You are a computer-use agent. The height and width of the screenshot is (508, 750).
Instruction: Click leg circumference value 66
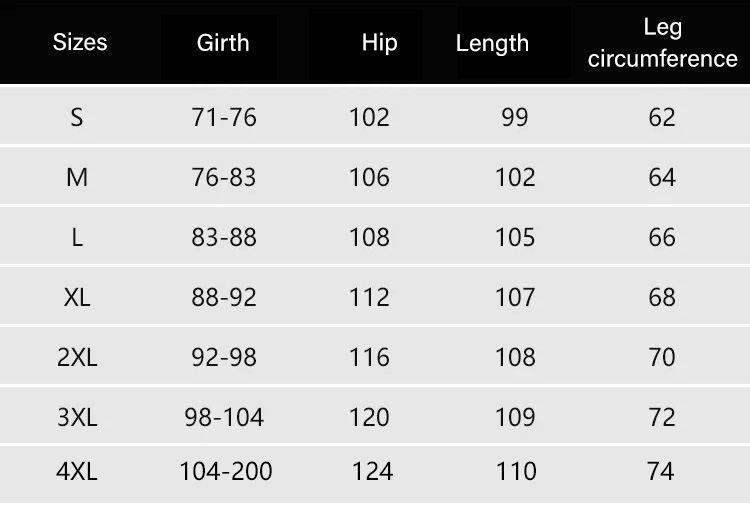coord(662,237)
